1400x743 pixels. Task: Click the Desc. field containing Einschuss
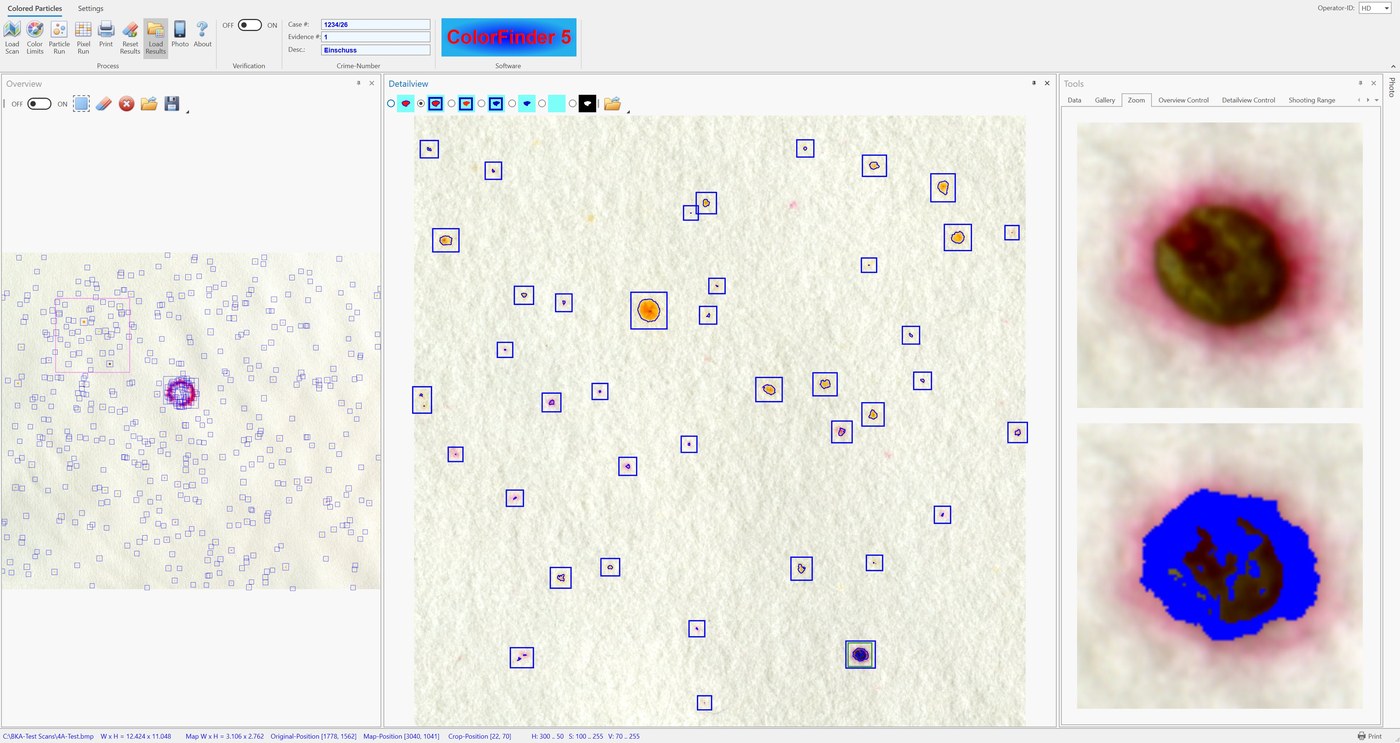(375, 50)
